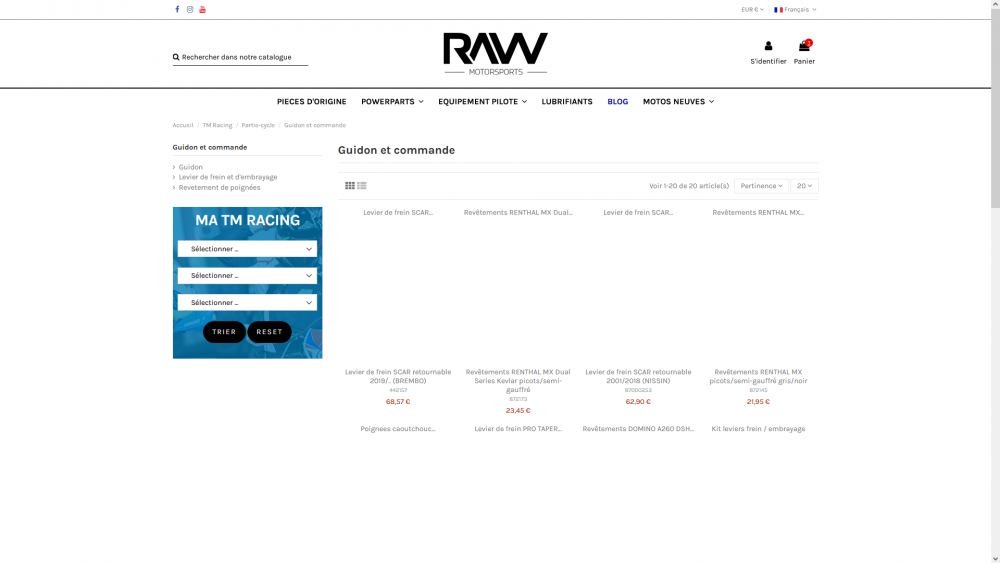Open Revêtements DOMINO A260 DSH... product
Screen dimensions: 1000x563
click(638, 429)
